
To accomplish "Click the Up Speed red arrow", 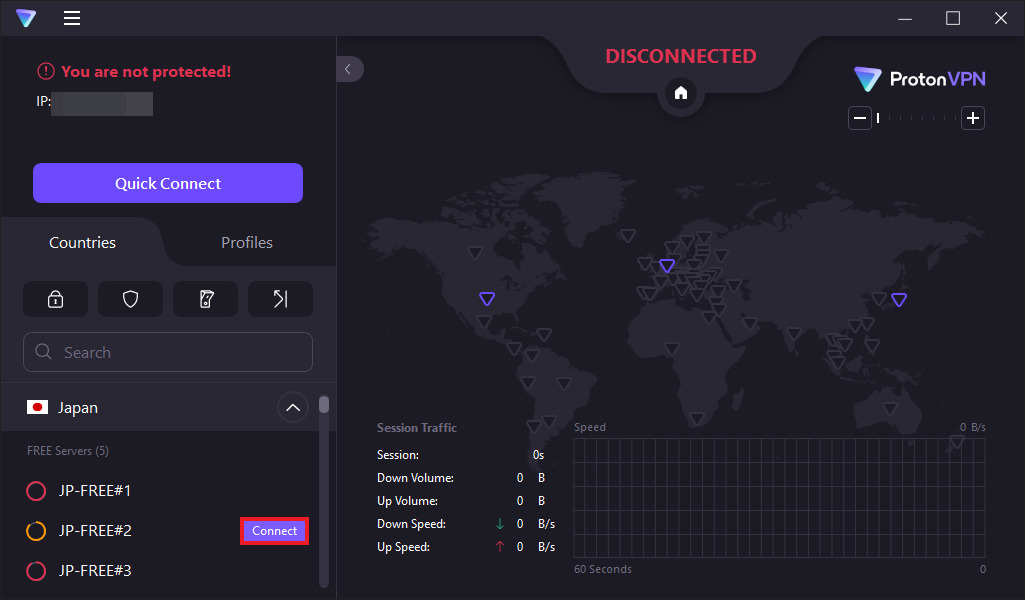I will (x=500, y=546).
